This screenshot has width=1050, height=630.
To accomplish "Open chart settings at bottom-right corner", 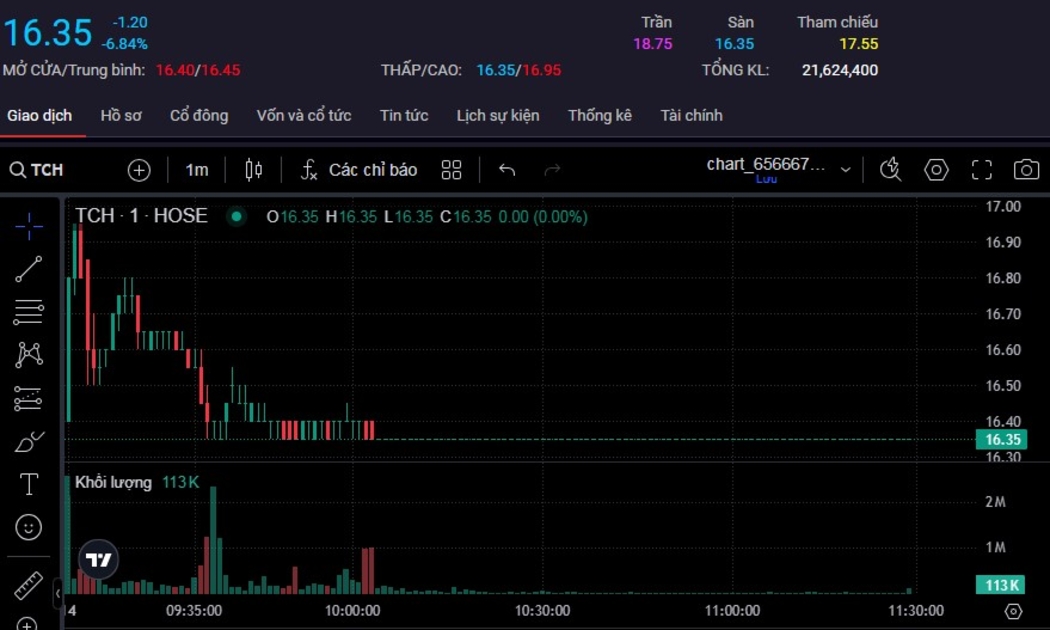I will point(1013,611).
